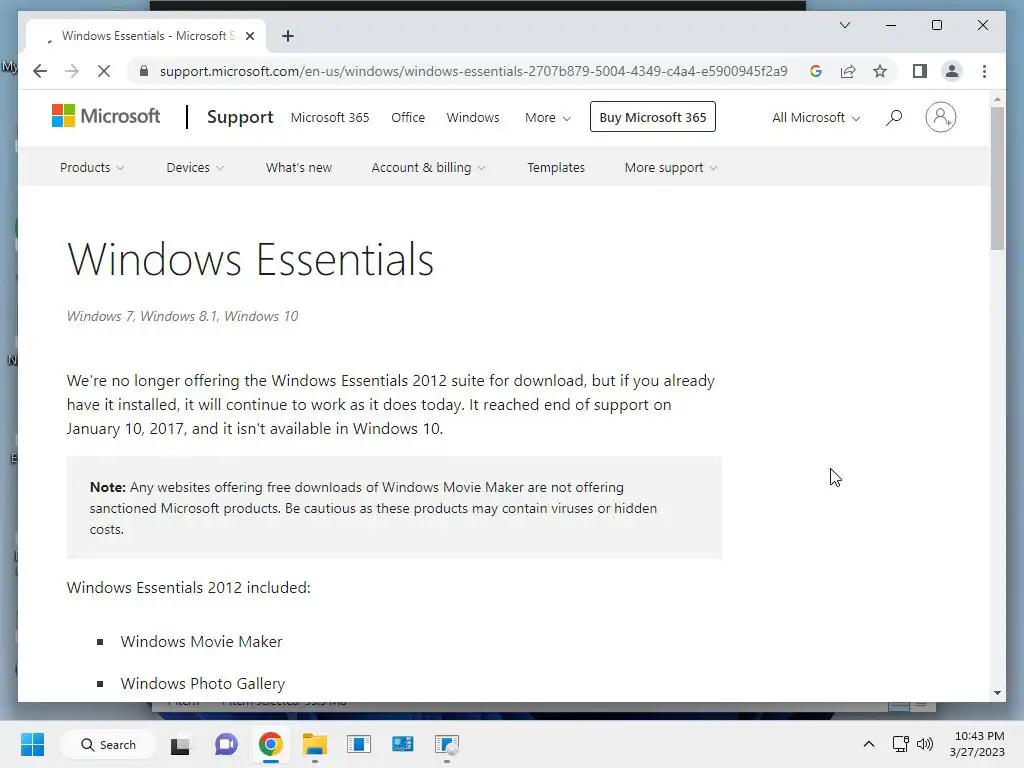Click the Microsoft logo
Screen dimensions: 1024x768
106,116
